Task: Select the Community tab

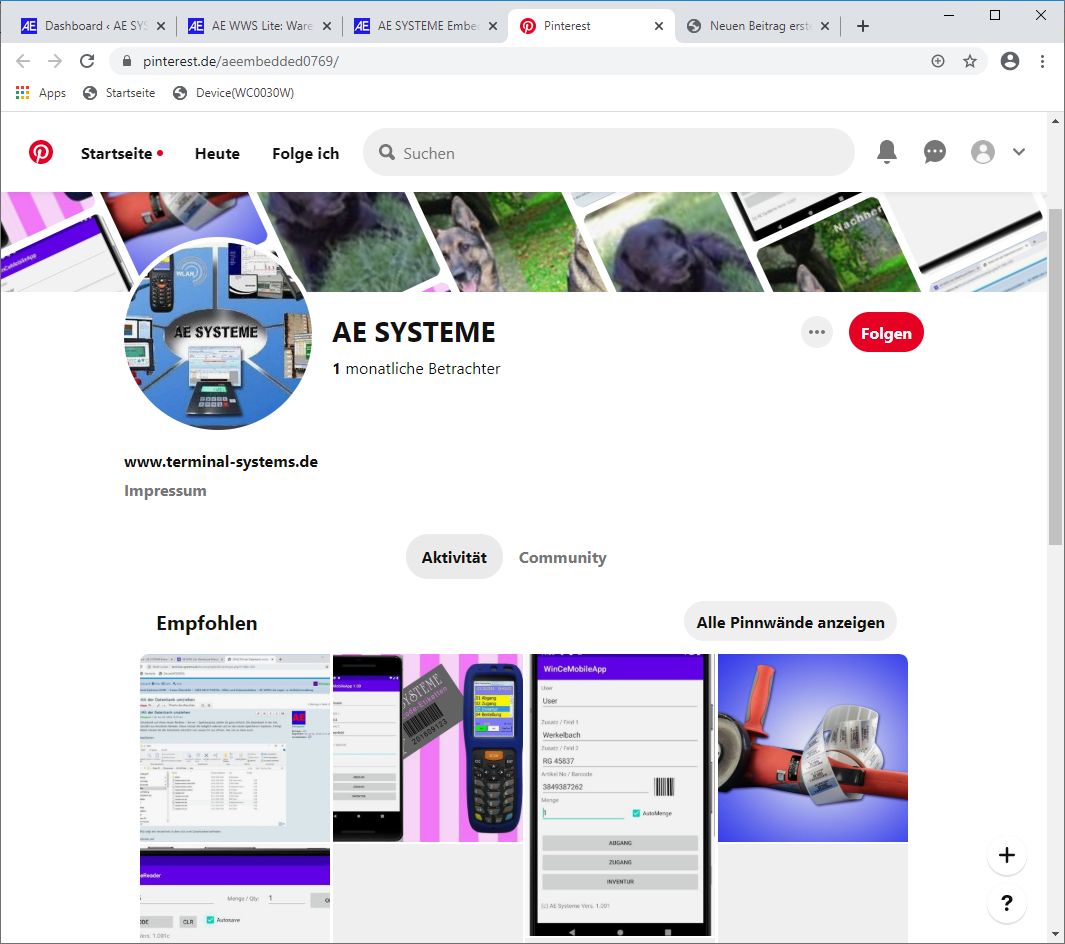Action: (x=562, y=557)
